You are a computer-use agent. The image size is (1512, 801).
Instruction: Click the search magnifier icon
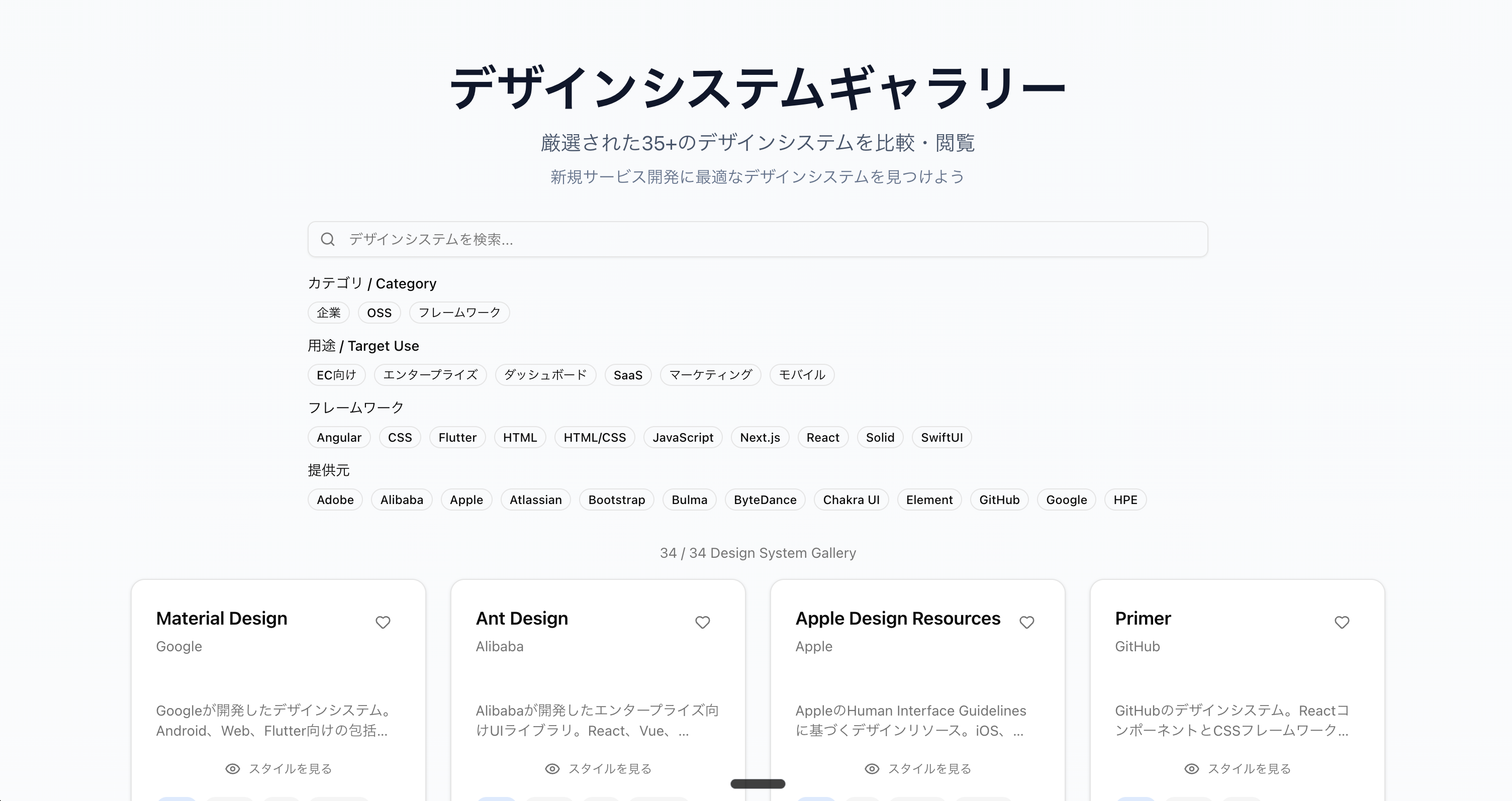coord(328,239)
